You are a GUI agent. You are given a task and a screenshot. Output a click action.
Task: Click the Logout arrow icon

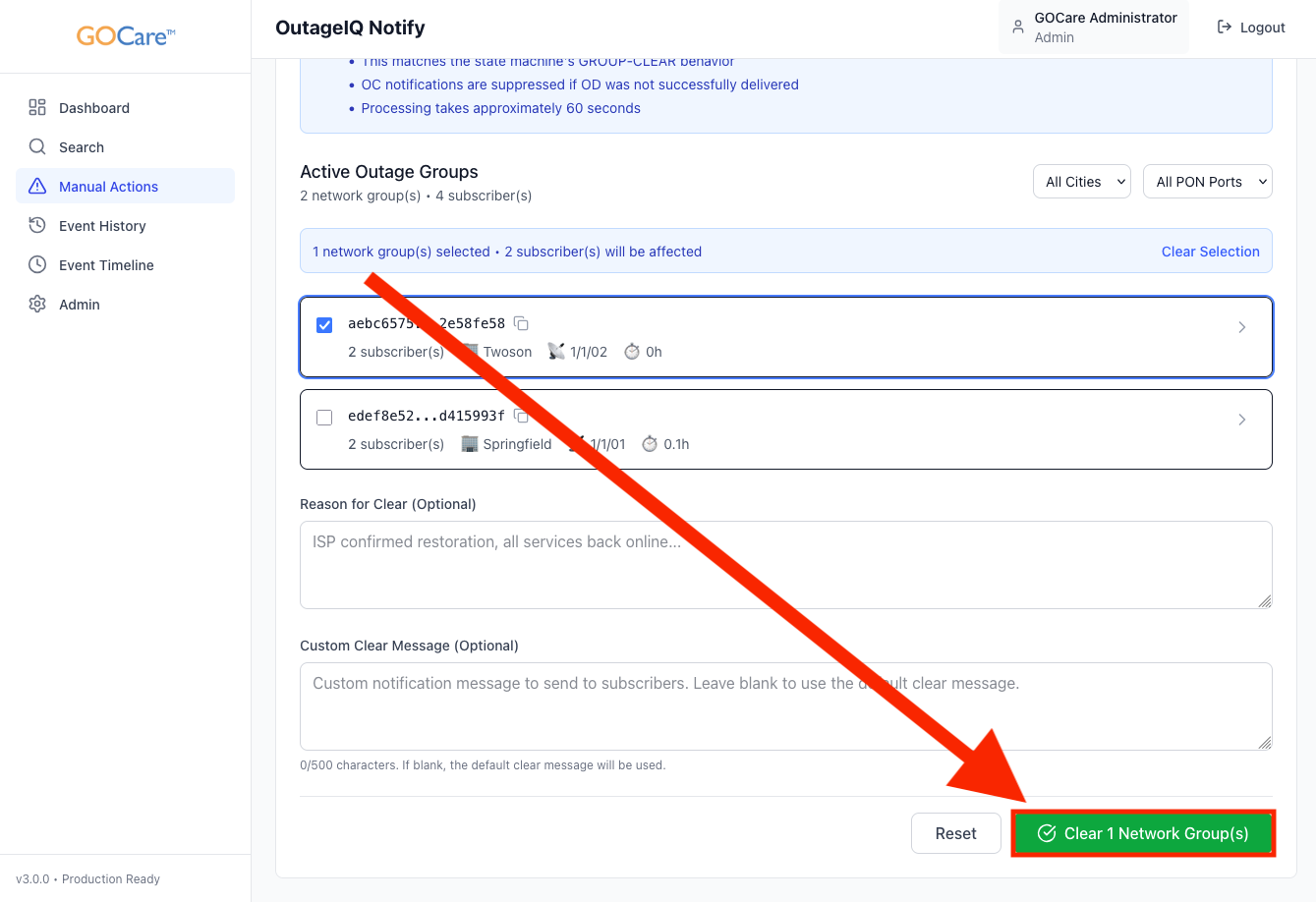tap(1225, 28)
